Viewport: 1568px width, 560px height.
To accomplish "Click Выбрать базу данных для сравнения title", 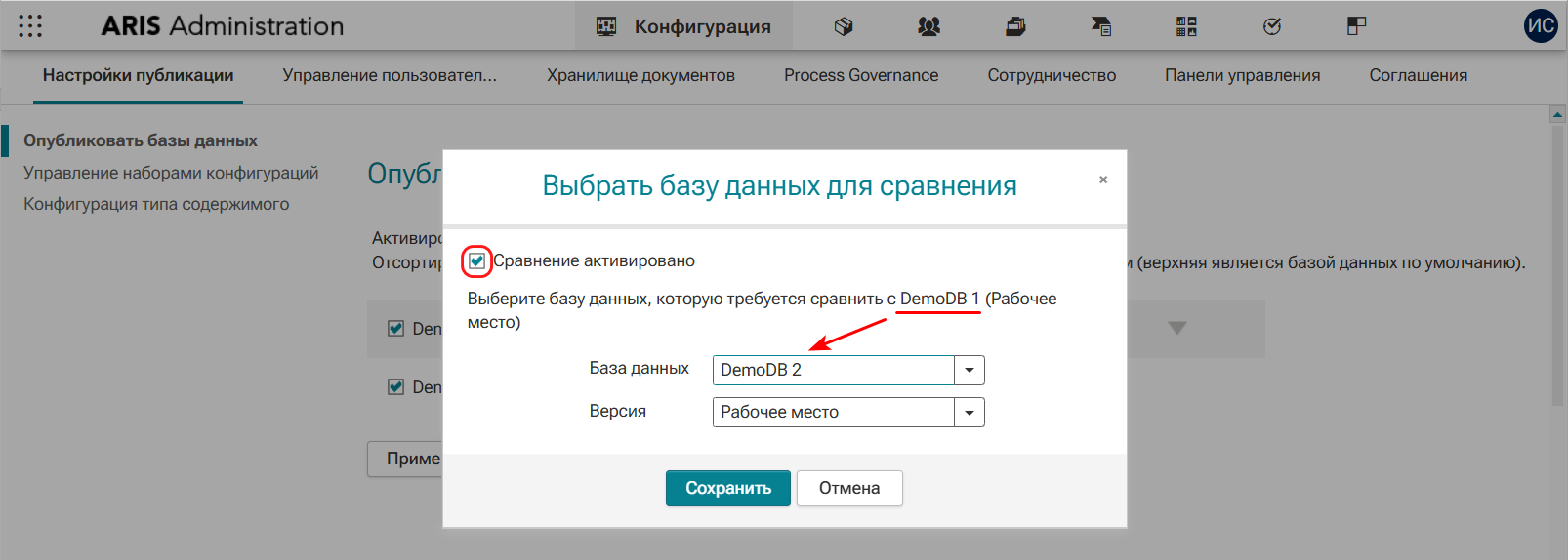I will pos(779,185).
